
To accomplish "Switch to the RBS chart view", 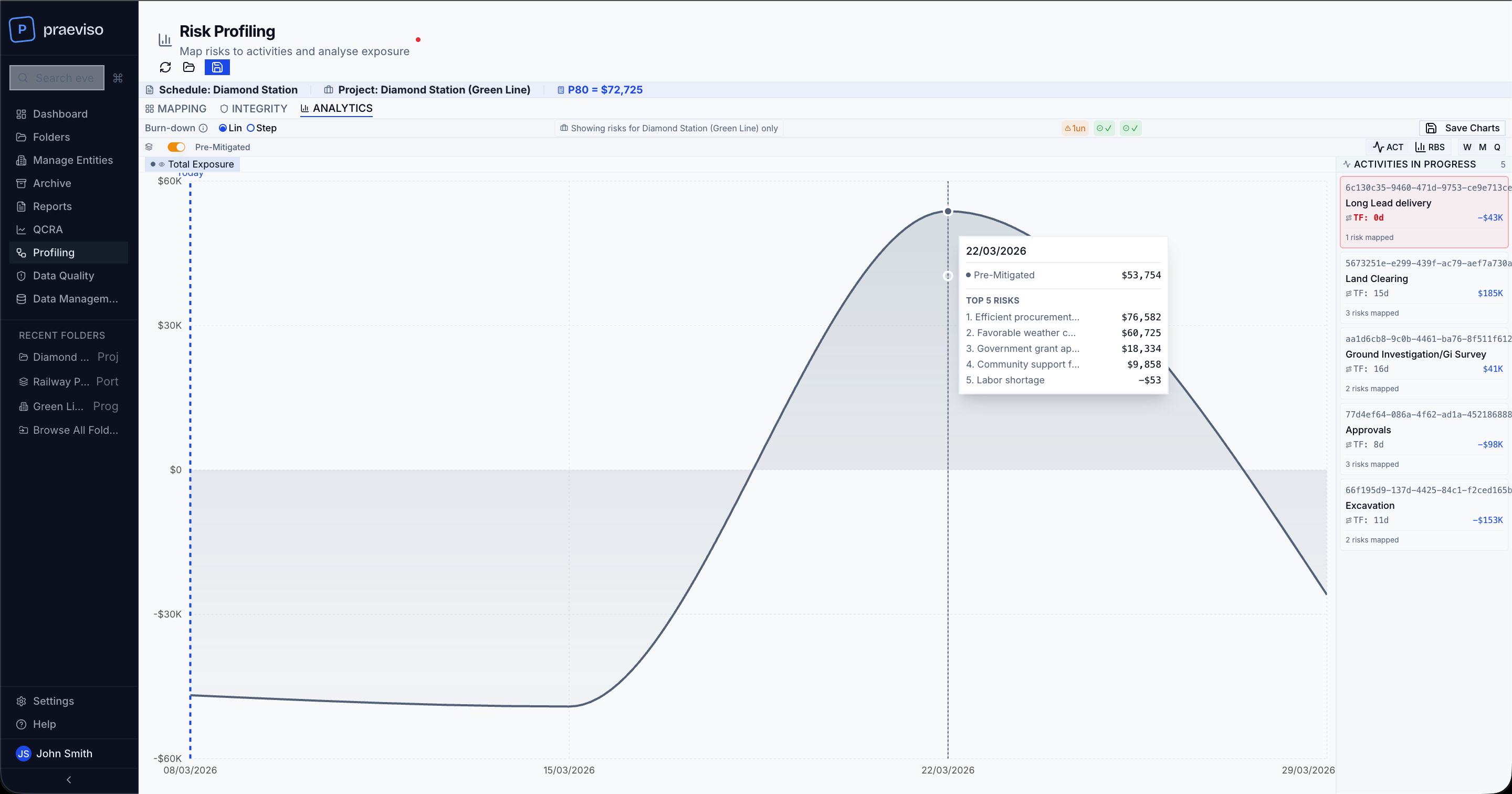I will (x=1431, y=147).
